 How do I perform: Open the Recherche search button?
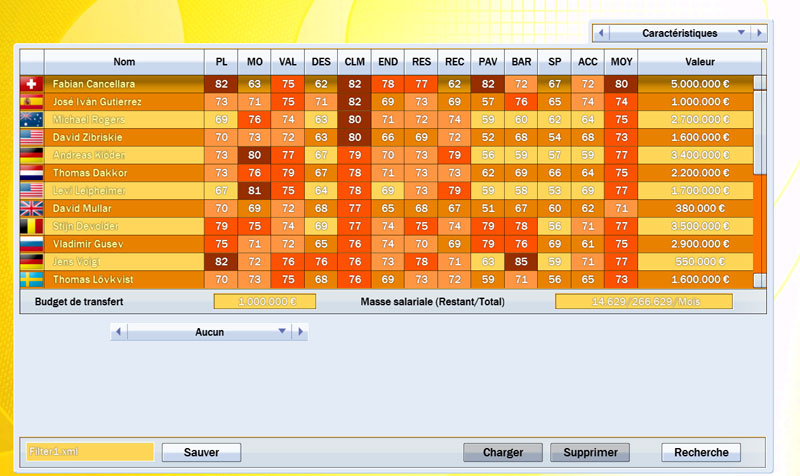coord(701,453)
